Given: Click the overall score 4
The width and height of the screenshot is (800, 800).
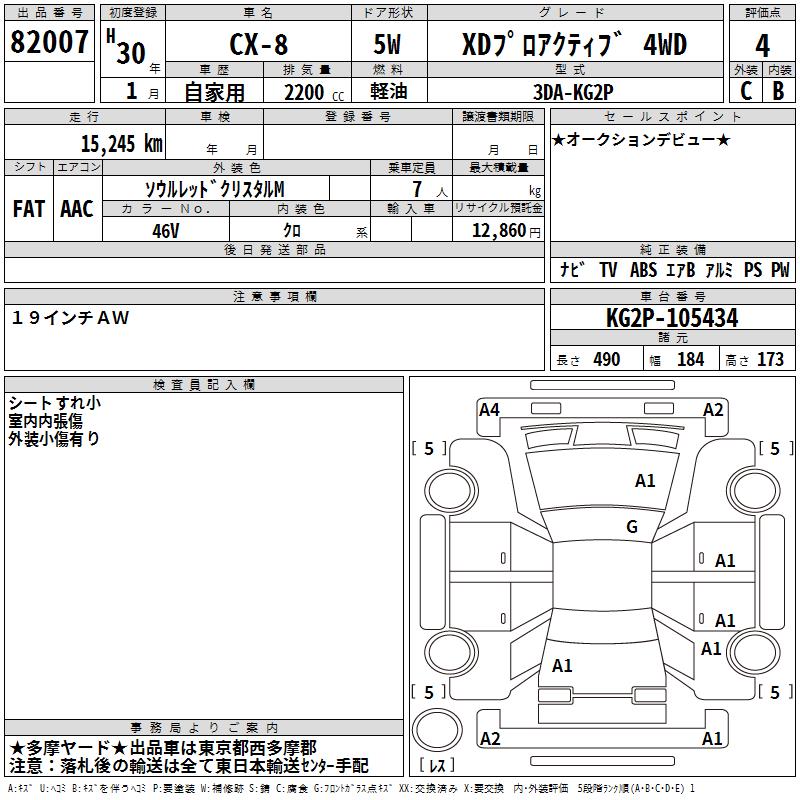Looking at the screenshot, I should click(762, 46).
